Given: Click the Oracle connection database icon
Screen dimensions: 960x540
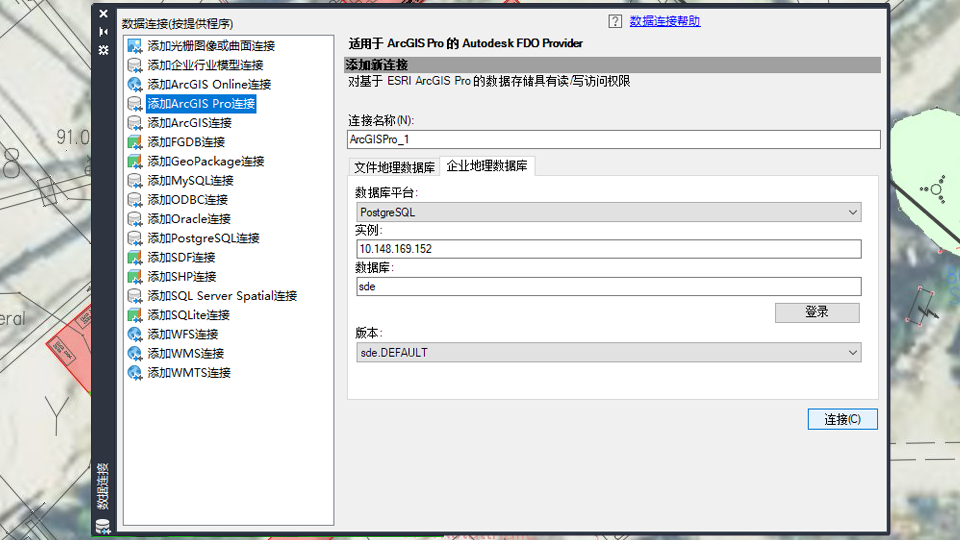Looking at the screenshot, I should pos(135,219).
